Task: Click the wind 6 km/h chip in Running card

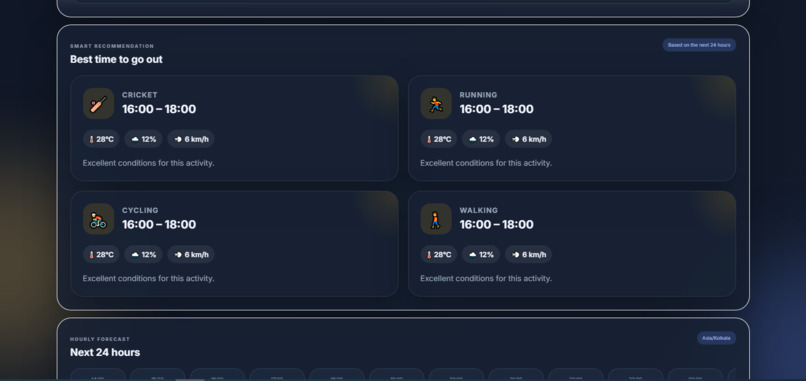Action: click(528, 139)
